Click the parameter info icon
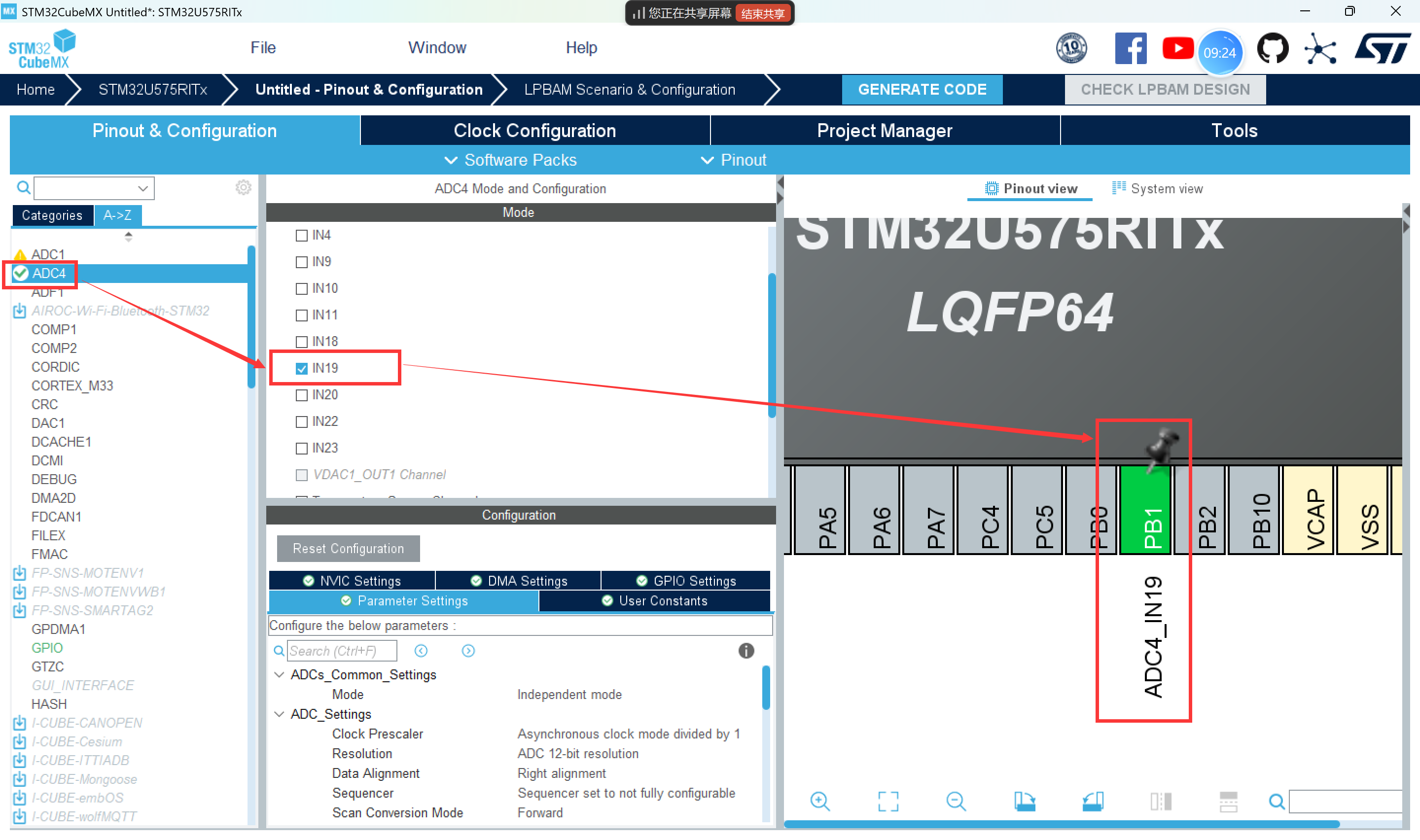1420x840 pixels. tap(745, 650)
